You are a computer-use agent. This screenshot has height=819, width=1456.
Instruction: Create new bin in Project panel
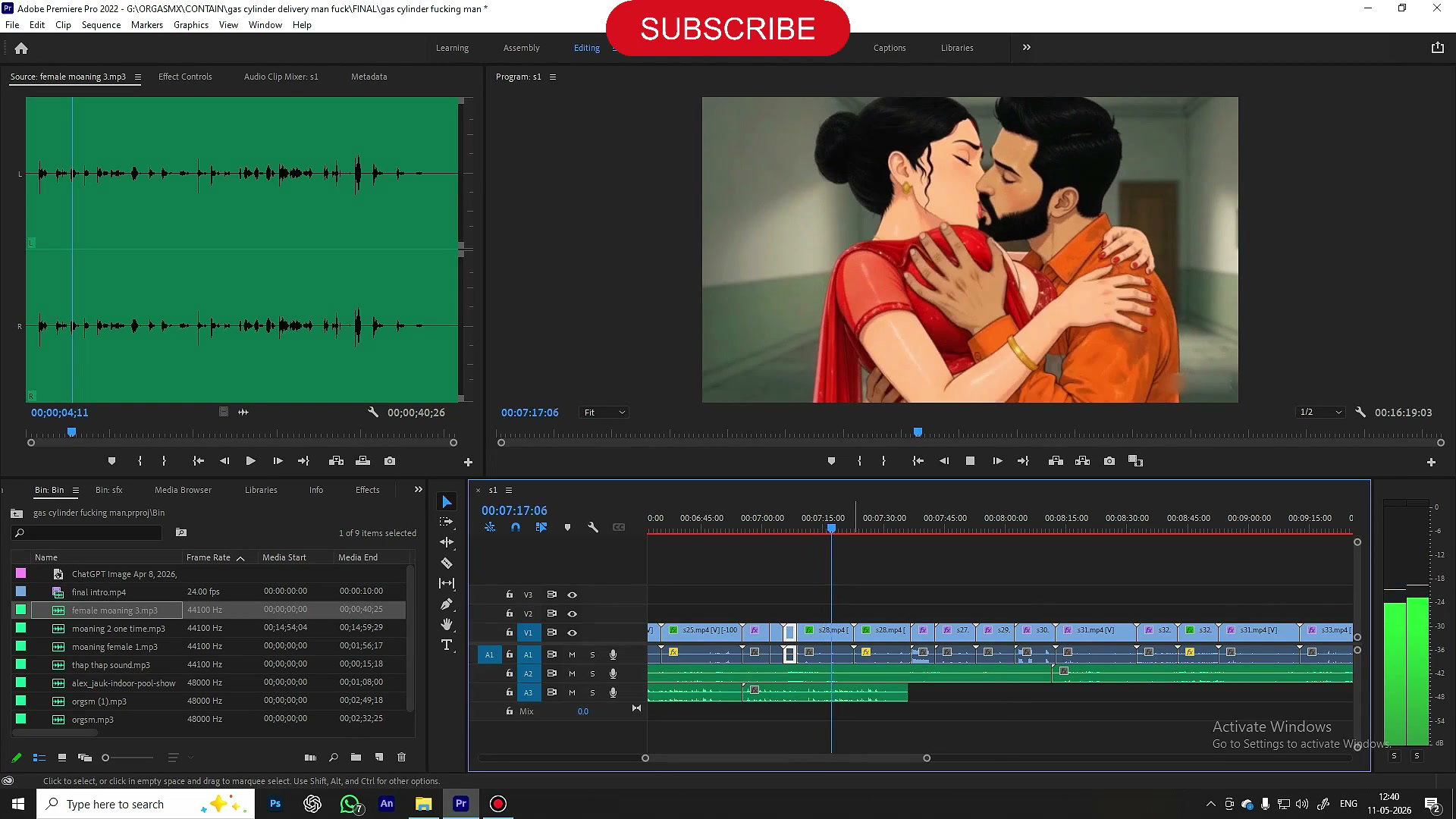(x=356, y=757)
